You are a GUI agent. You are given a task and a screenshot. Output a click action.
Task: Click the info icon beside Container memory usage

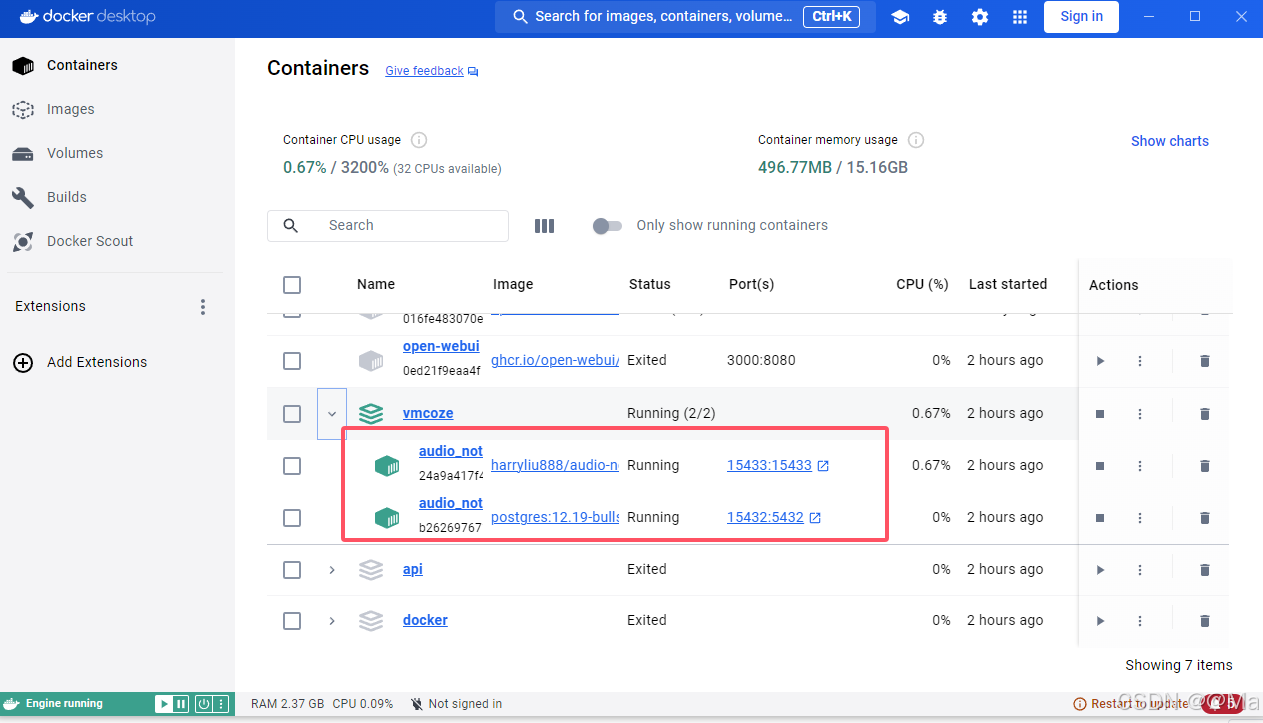coord(916,140)
